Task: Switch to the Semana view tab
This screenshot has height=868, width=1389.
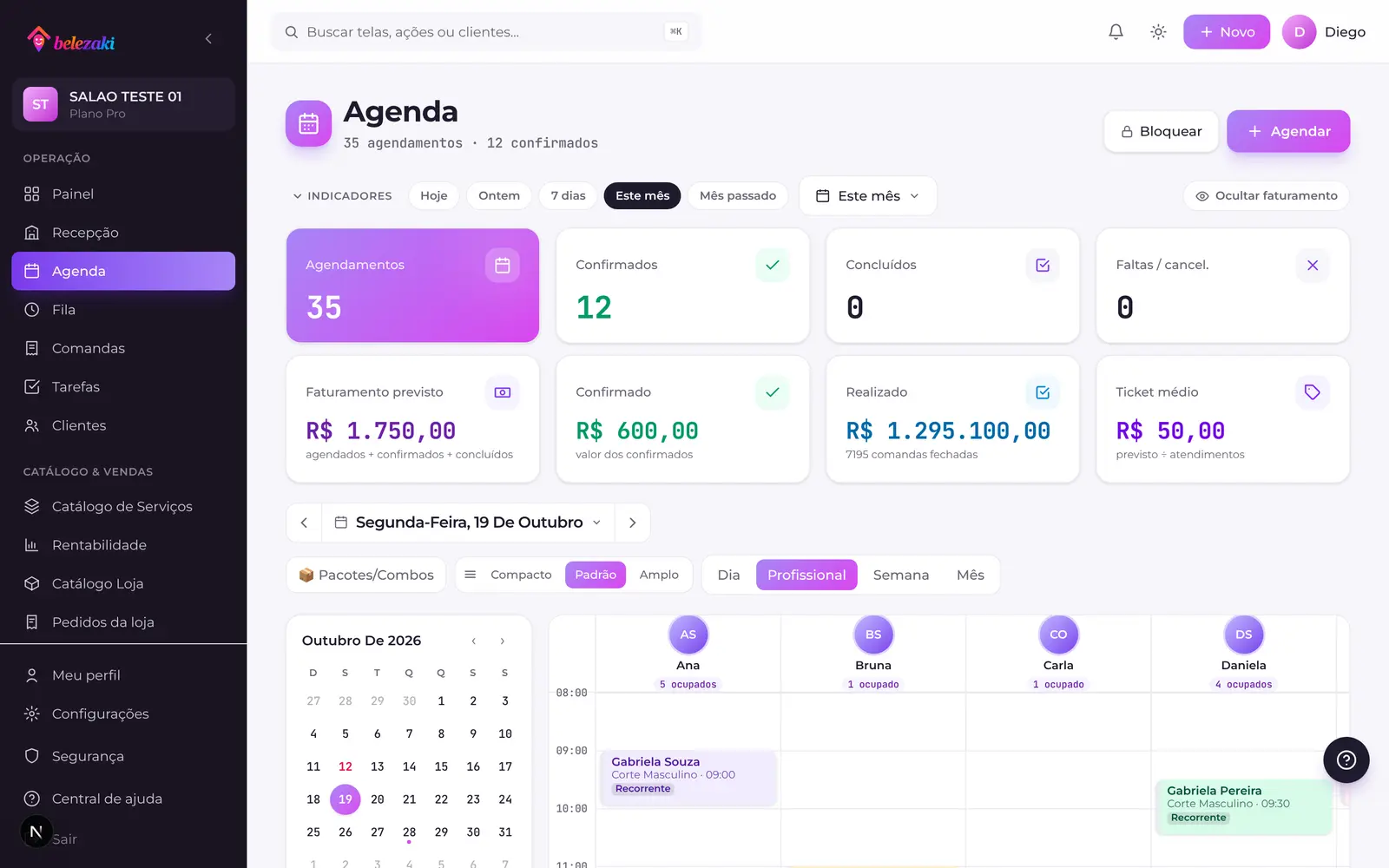Action: pos(900,575)
